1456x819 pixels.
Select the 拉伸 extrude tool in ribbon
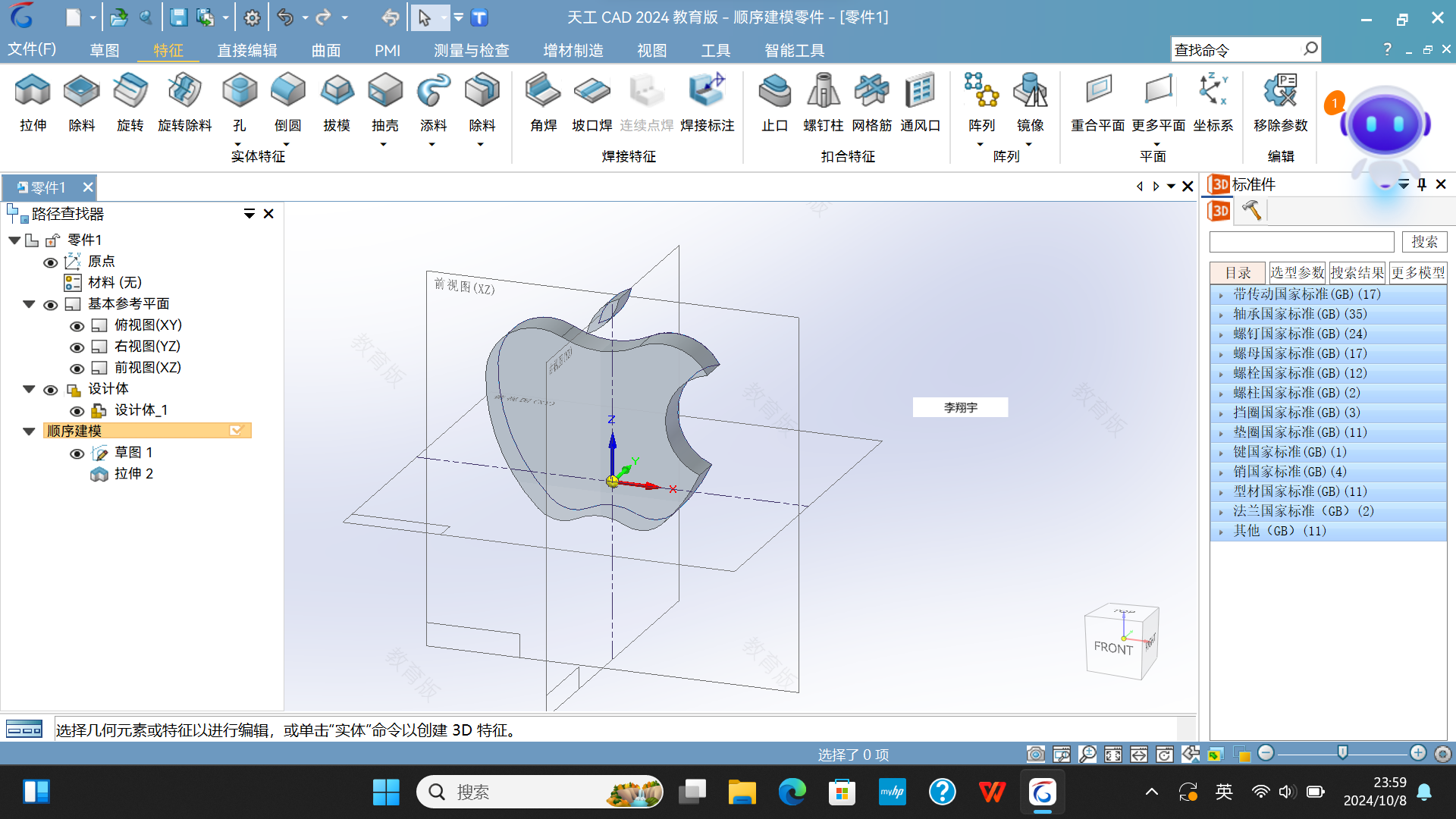[33, 102]
